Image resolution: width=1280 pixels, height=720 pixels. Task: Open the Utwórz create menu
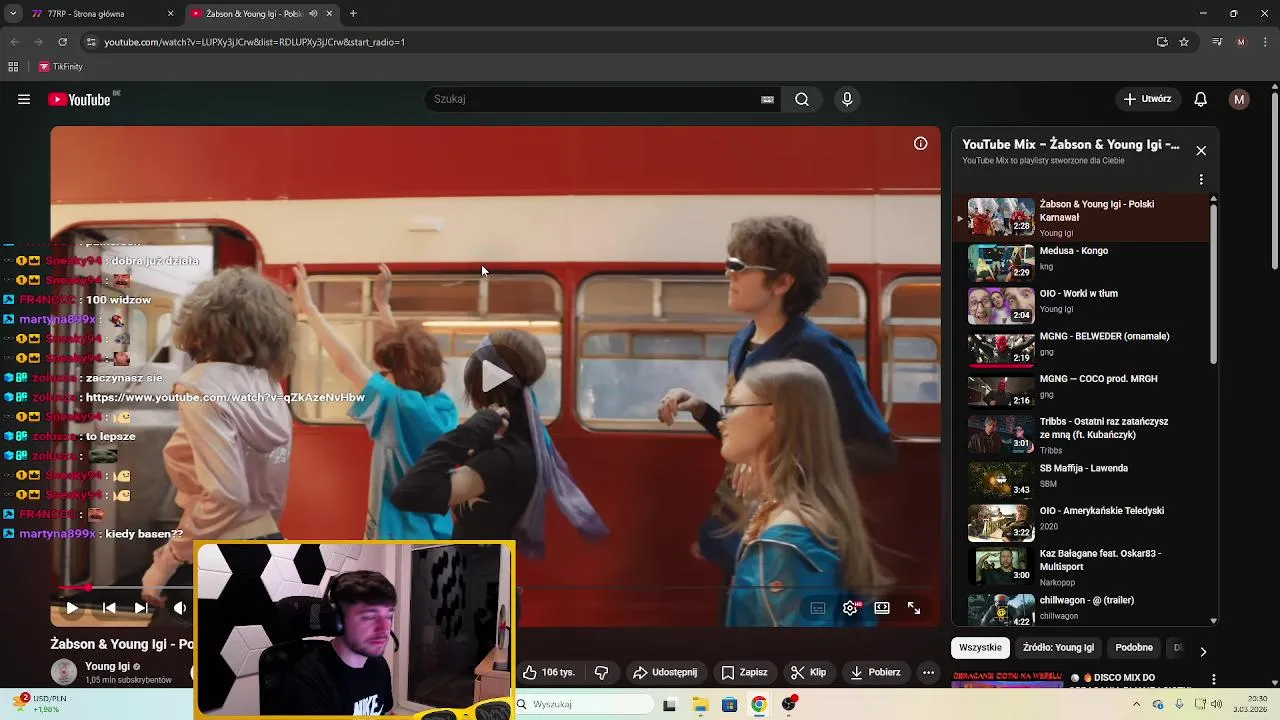tap(1147, 99)
